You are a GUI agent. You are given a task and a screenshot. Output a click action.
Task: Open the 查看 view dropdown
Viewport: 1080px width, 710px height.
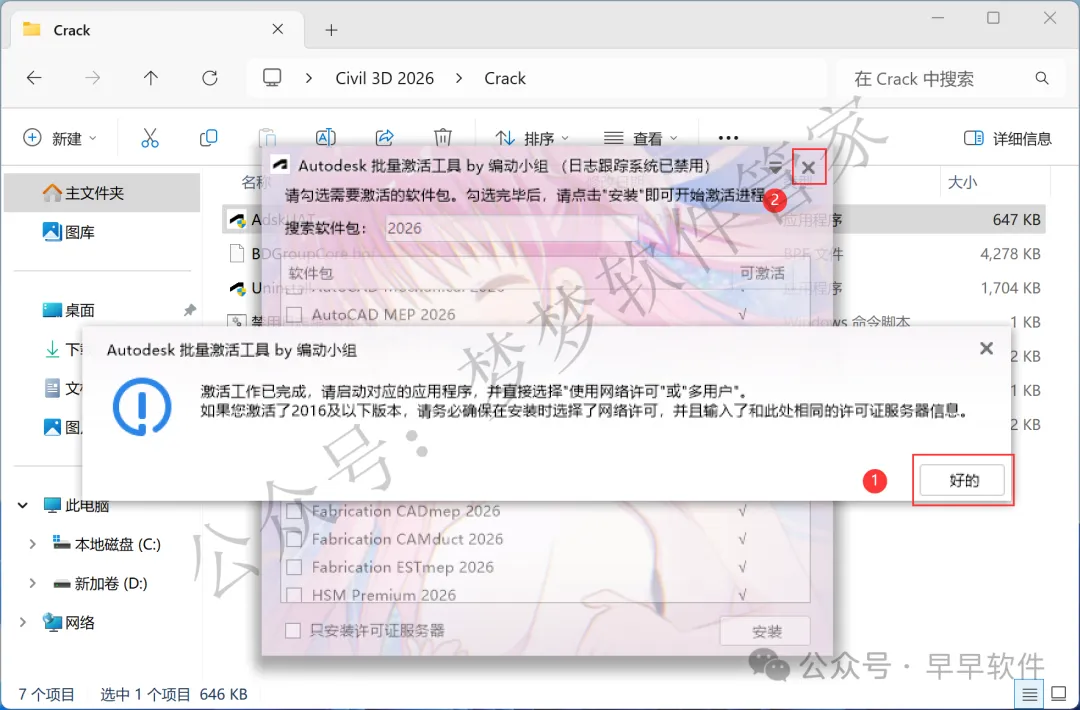click(x=641, y=138)
